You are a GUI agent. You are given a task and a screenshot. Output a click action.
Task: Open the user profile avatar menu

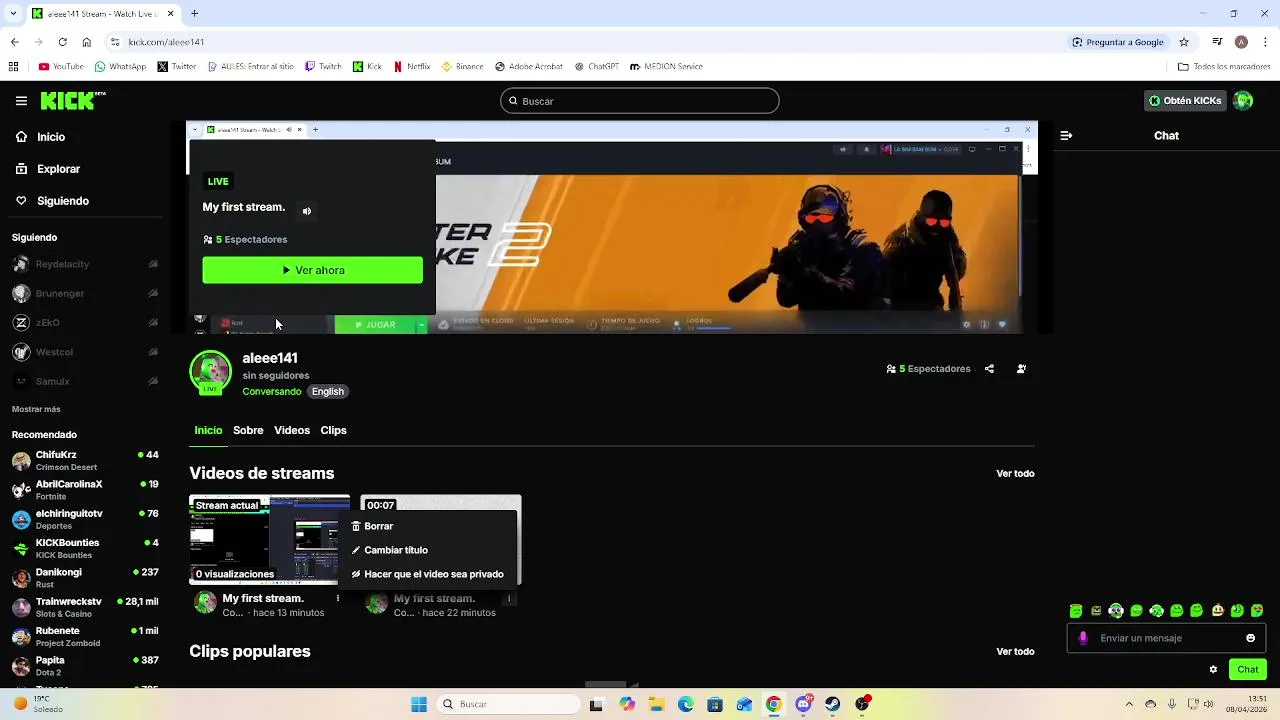click(x=1243, y=101)
